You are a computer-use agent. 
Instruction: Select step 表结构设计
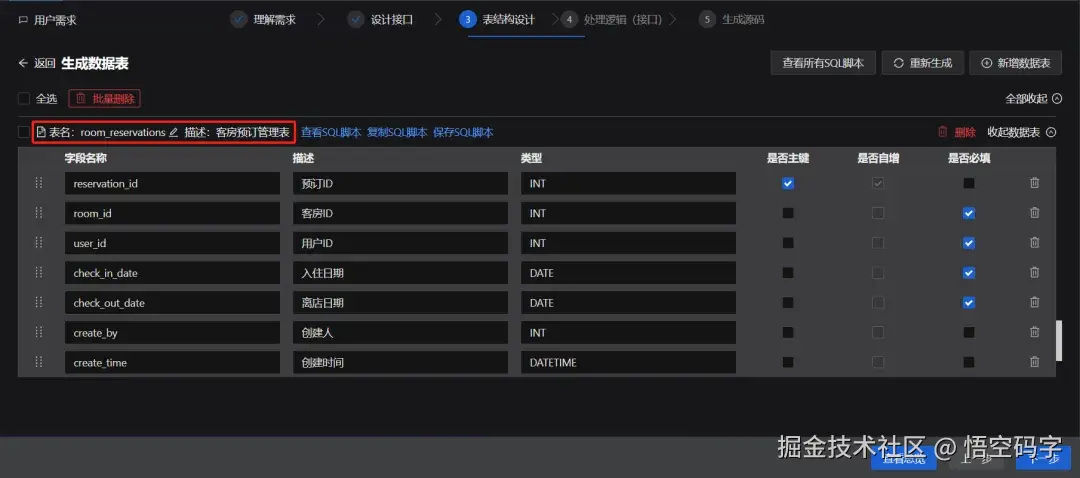click(x=498, y=19)
